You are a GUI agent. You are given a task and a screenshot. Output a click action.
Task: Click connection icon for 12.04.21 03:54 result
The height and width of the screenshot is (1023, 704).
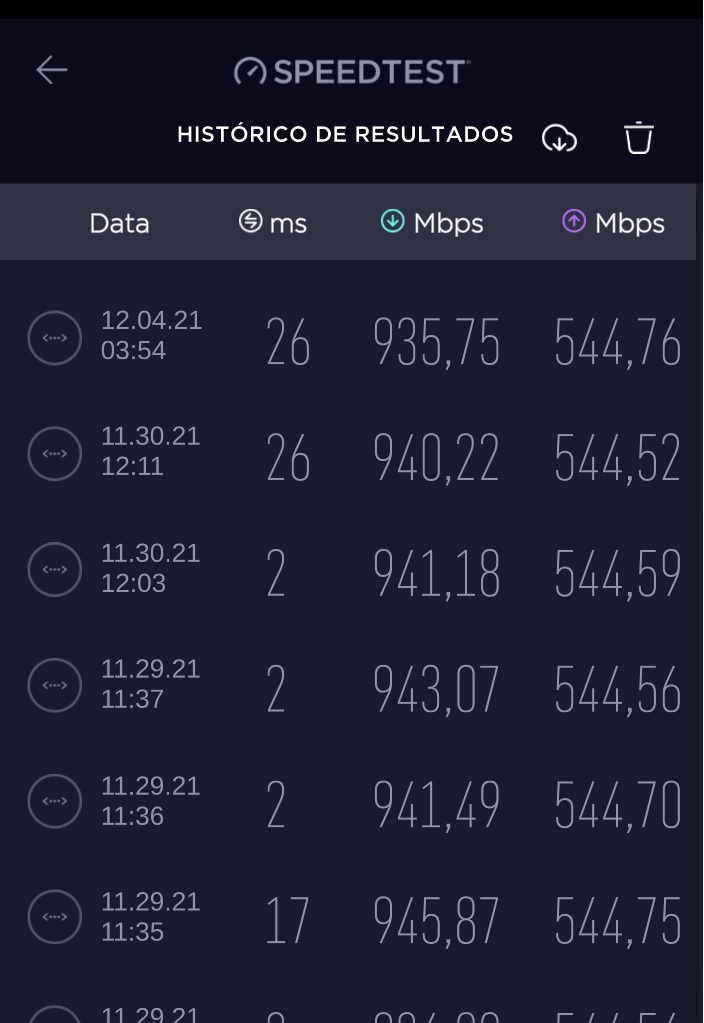[55, 337]
